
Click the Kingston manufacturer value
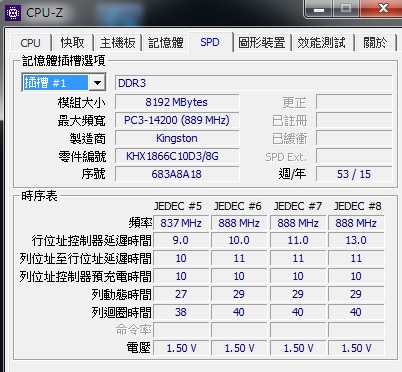point(177,138)
